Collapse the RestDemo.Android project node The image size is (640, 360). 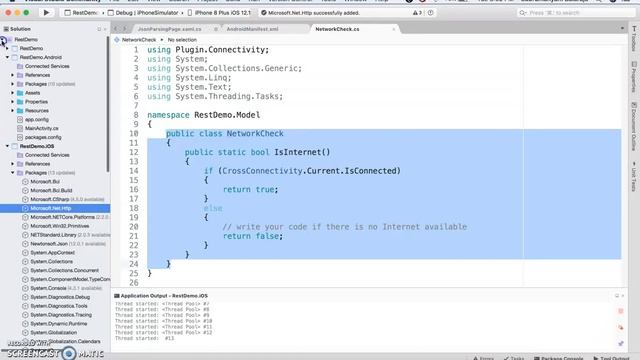click(x=7, y=57)
